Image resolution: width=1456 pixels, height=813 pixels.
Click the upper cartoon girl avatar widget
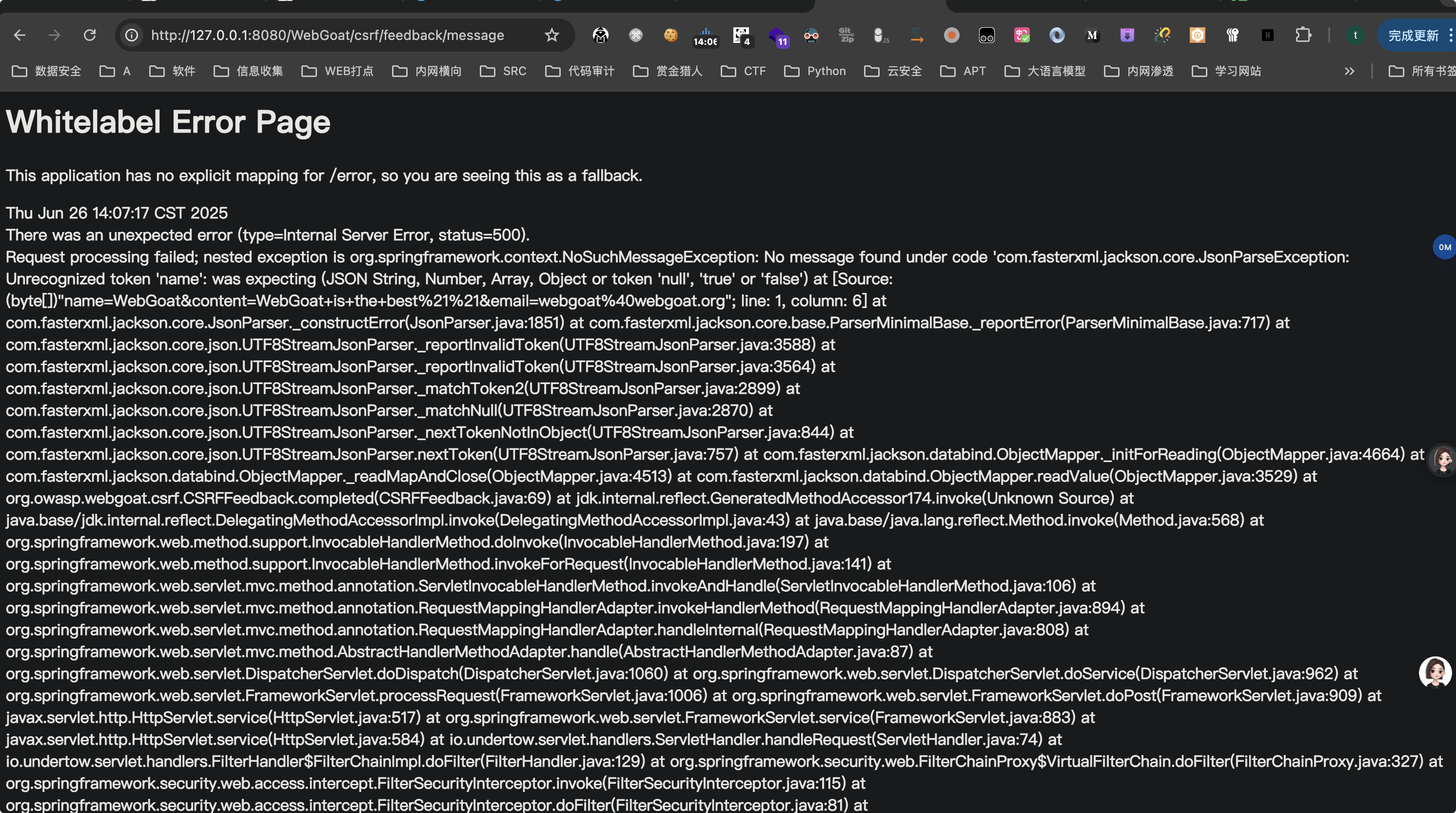tap(1441, 460)
